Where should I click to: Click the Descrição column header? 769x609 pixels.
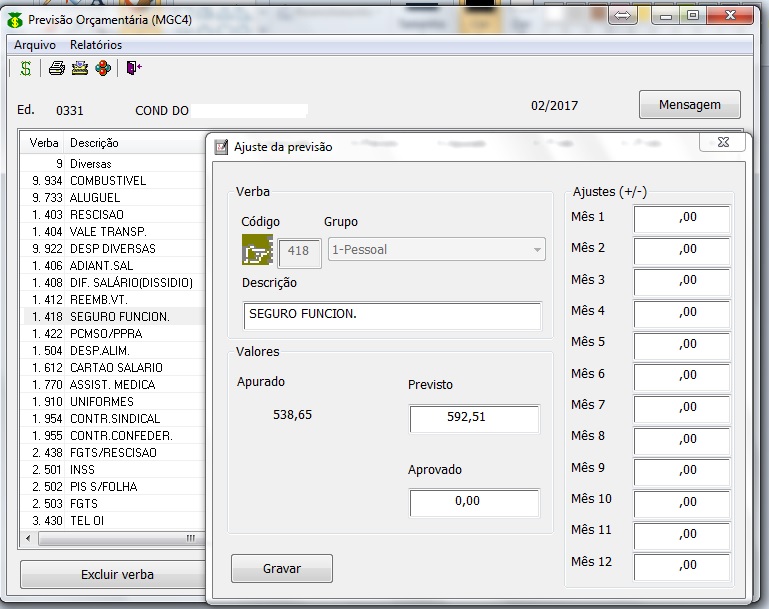(x=95, y=143)
